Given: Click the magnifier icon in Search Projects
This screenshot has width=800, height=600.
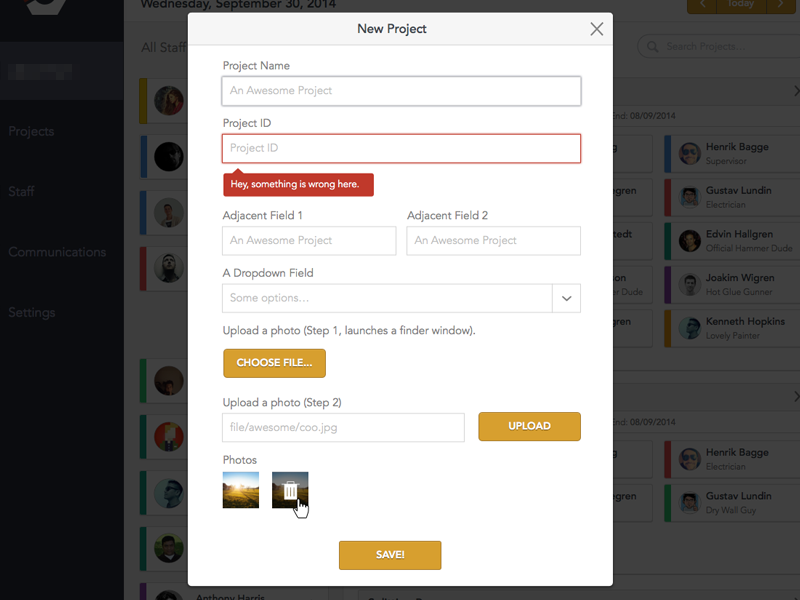Looking at the screenshot, I should point(653,47).
